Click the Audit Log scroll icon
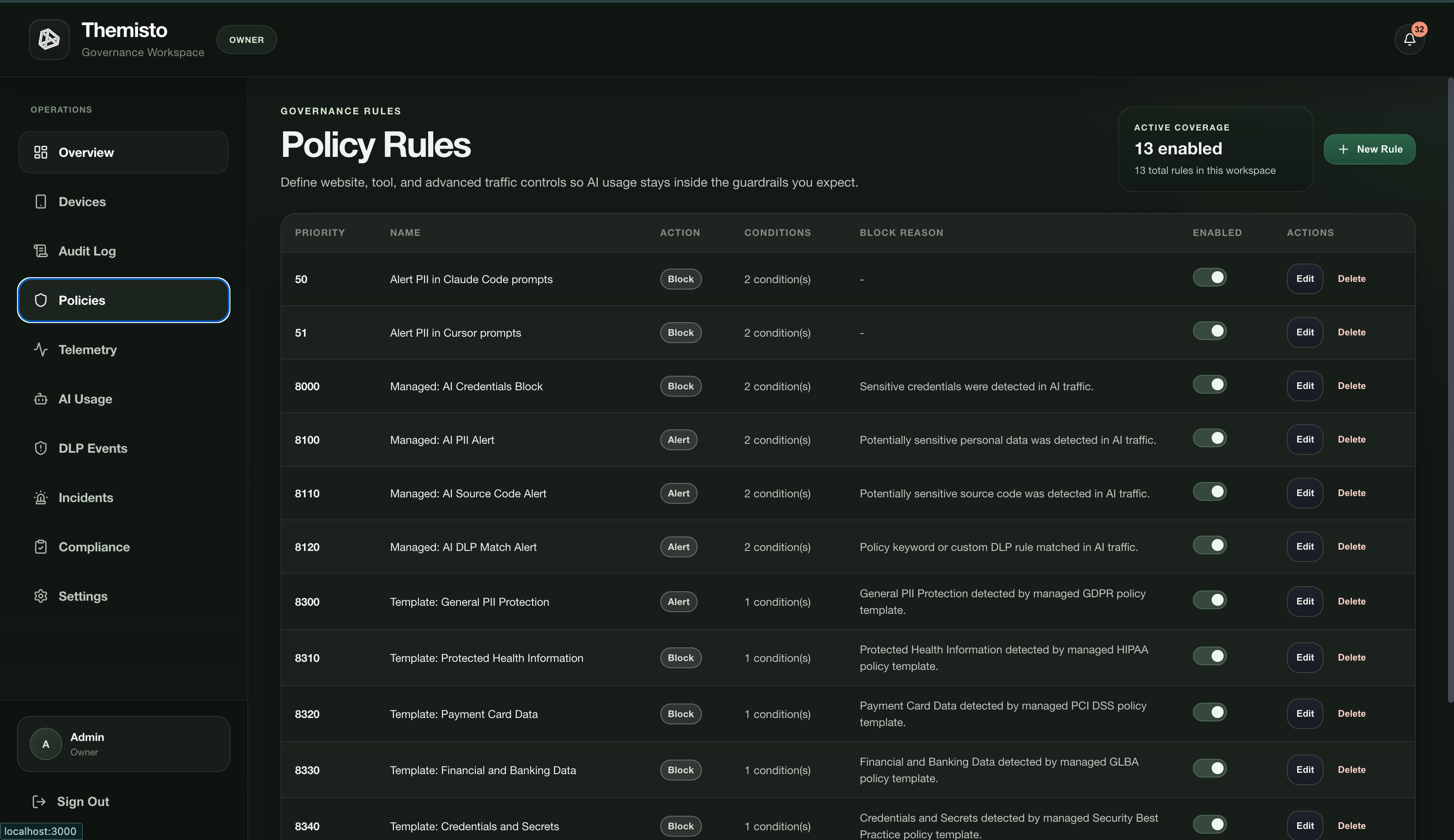The image size is (1454, 840). pos(40,251)
